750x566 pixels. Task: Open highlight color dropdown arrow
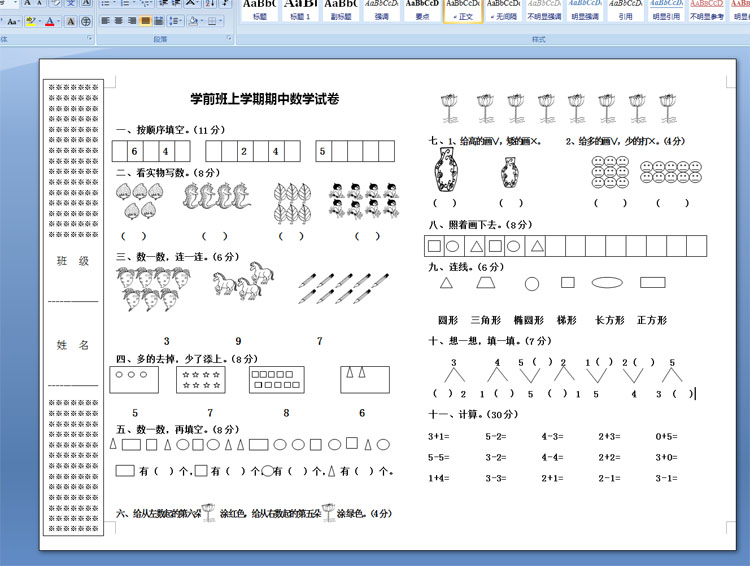pos(39,22)
